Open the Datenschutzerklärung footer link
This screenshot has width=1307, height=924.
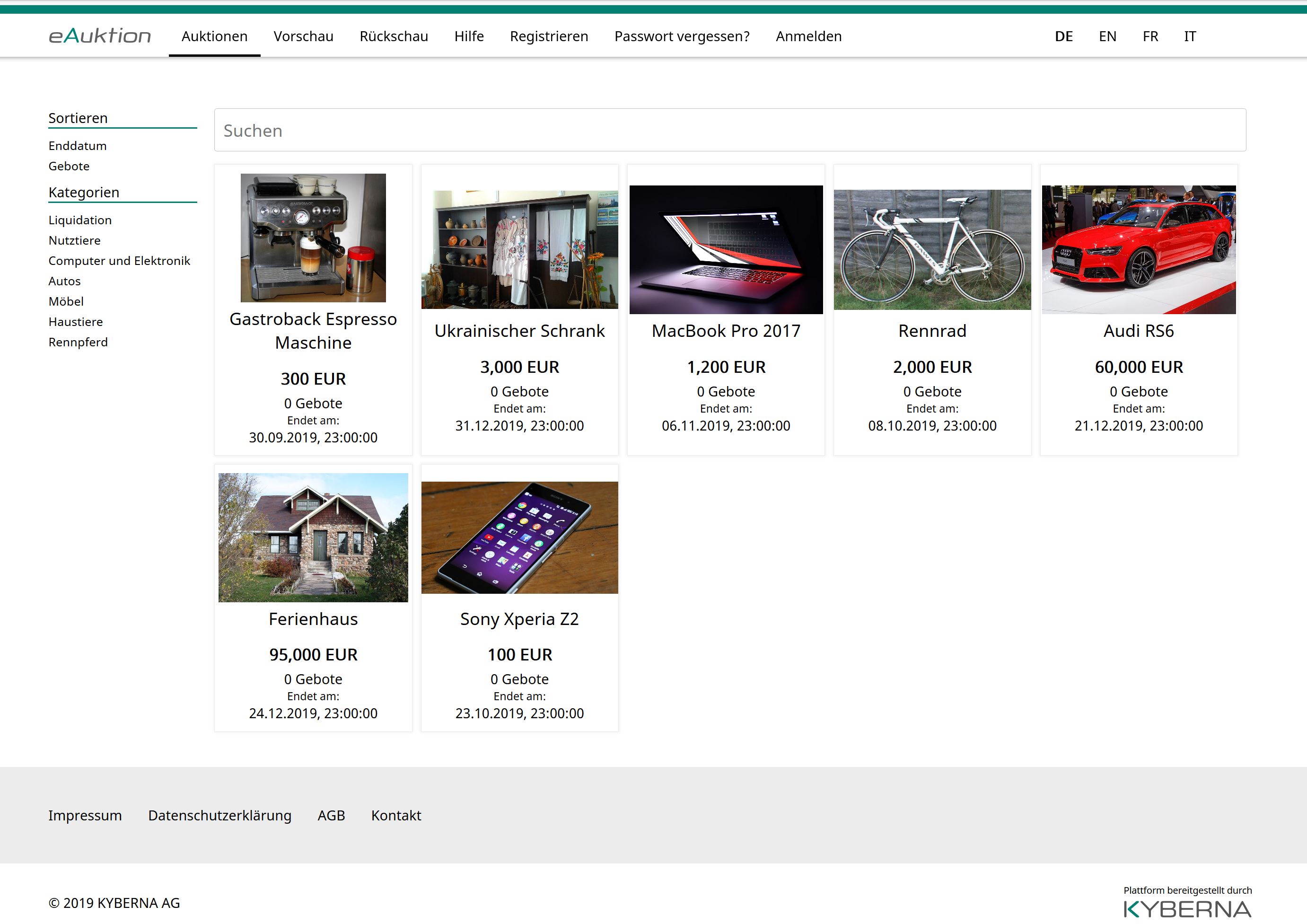(x=219, y=815)
